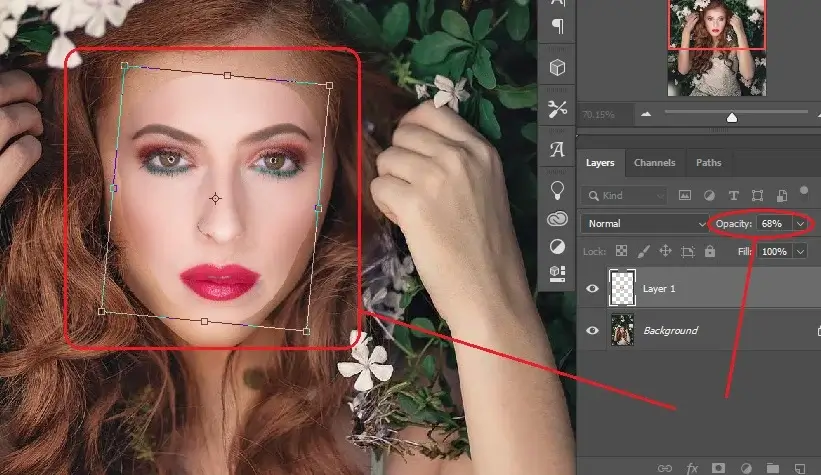Viewport: 821px width, 475px height.
Task: Prevent auto-nesting with the artboard lock icon
Action: coord(687,251)
